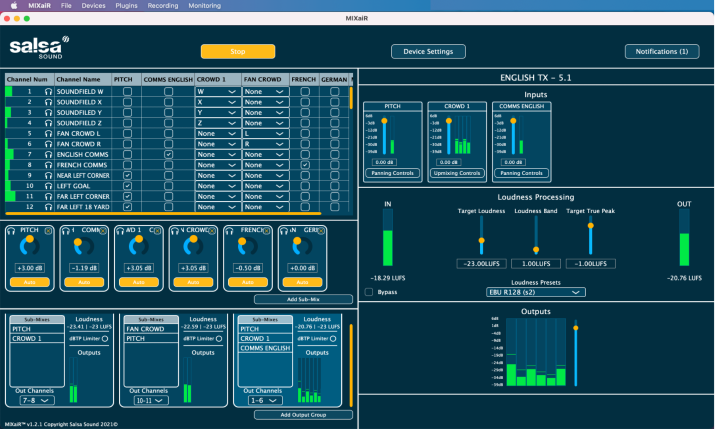The image size is (715, 429).
Task: Open FAN CROWD dropdown for FAN CROWD L
Action: tap(264, 134)
